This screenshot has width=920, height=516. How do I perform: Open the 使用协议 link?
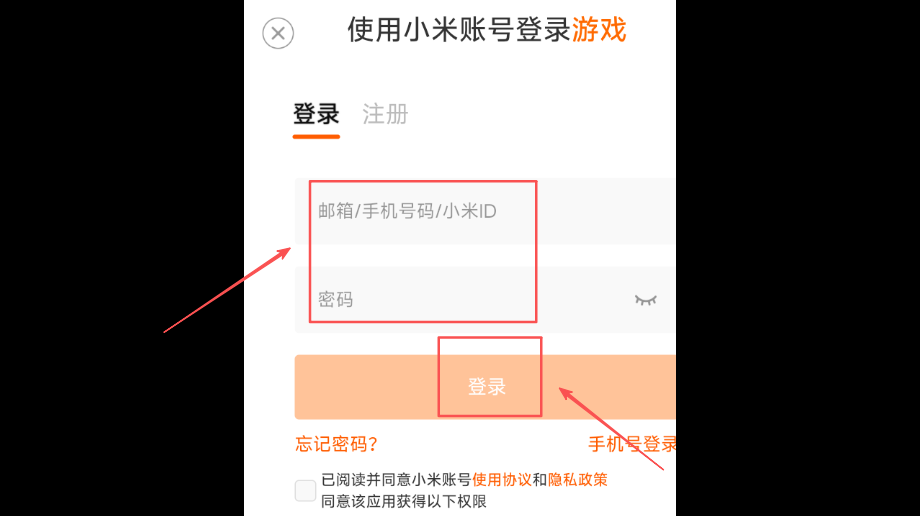click(502, 480)
